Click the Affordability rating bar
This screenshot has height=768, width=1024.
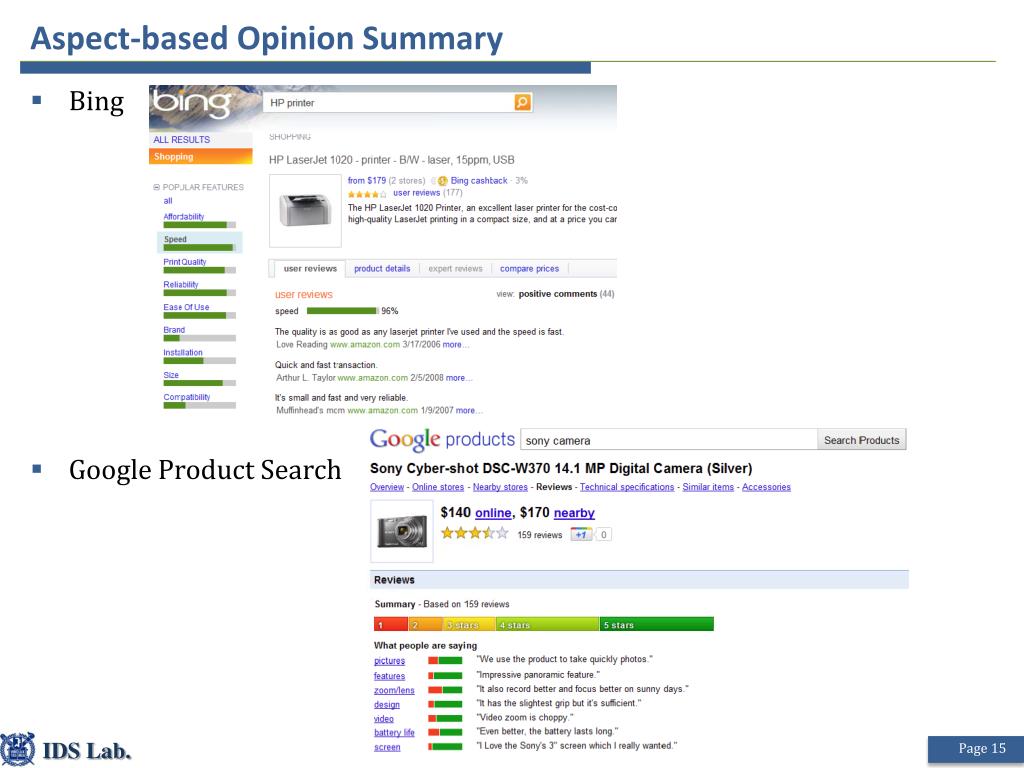pyautogui.click(x=199, y=225)
